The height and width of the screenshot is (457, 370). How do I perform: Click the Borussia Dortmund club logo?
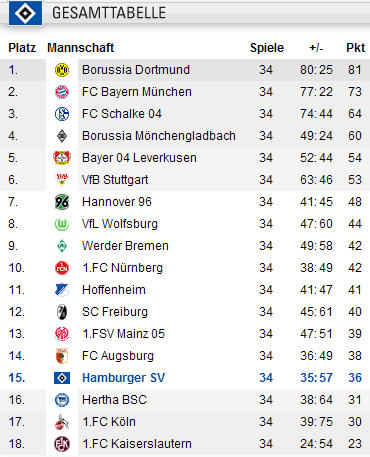click(x=62, y=70)
